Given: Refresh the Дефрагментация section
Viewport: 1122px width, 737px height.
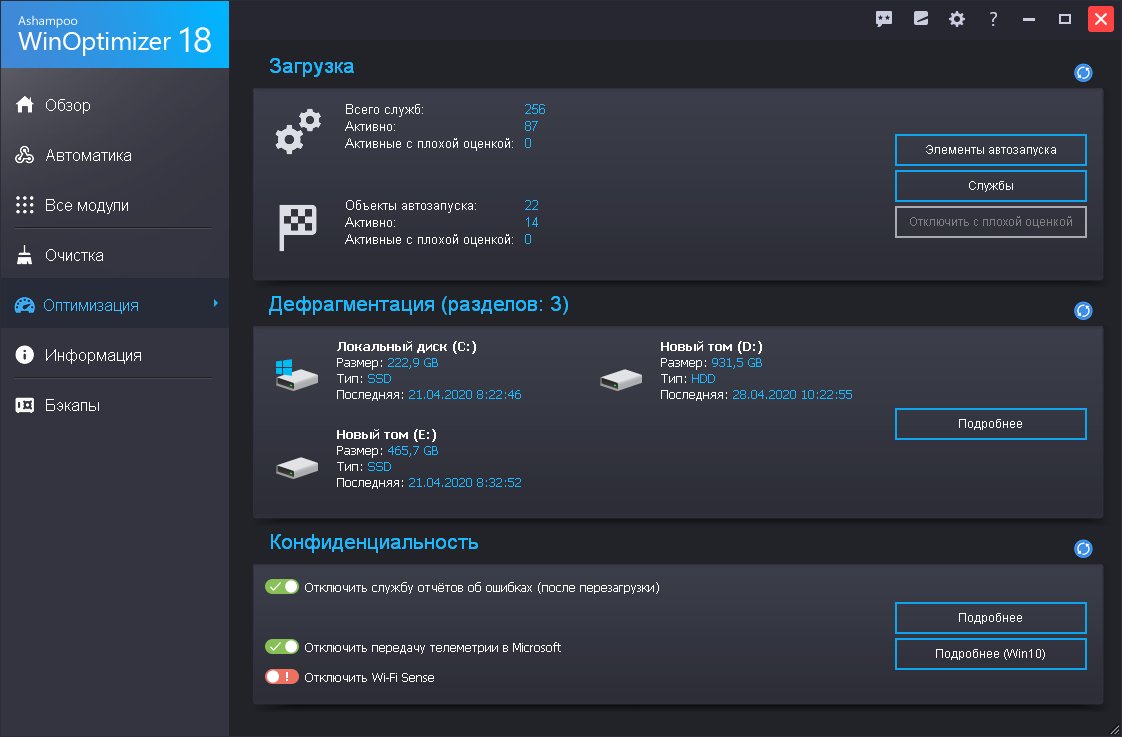Looking at the screenshot, I should (x=1083, y=311).
